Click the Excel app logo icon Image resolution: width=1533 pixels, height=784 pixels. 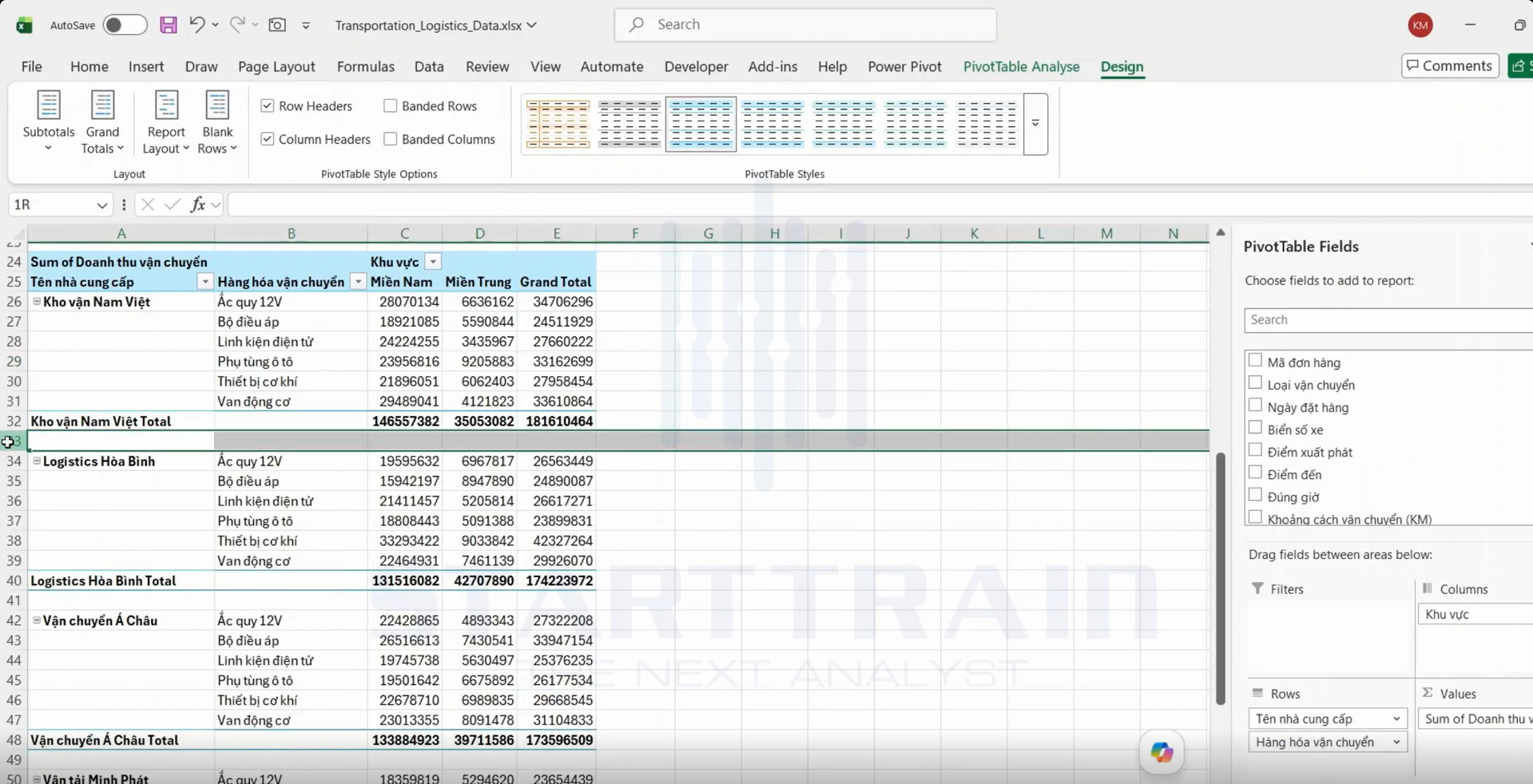click(25, 25)
